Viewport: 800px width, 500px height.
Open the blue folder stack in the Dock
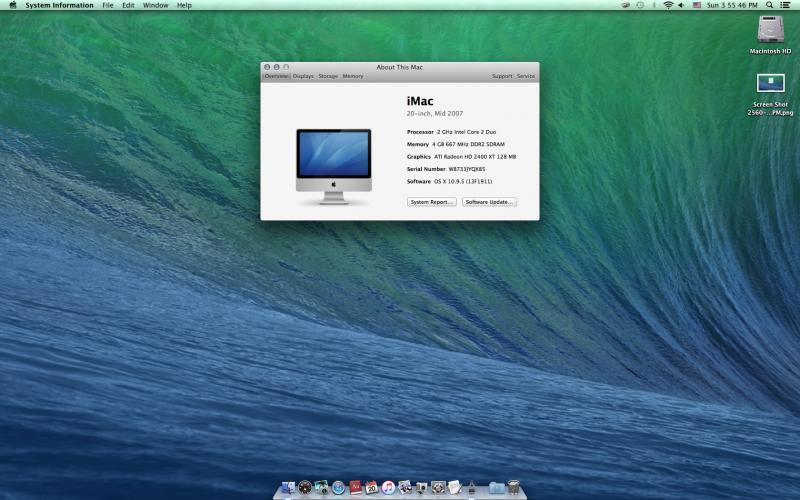497,487
